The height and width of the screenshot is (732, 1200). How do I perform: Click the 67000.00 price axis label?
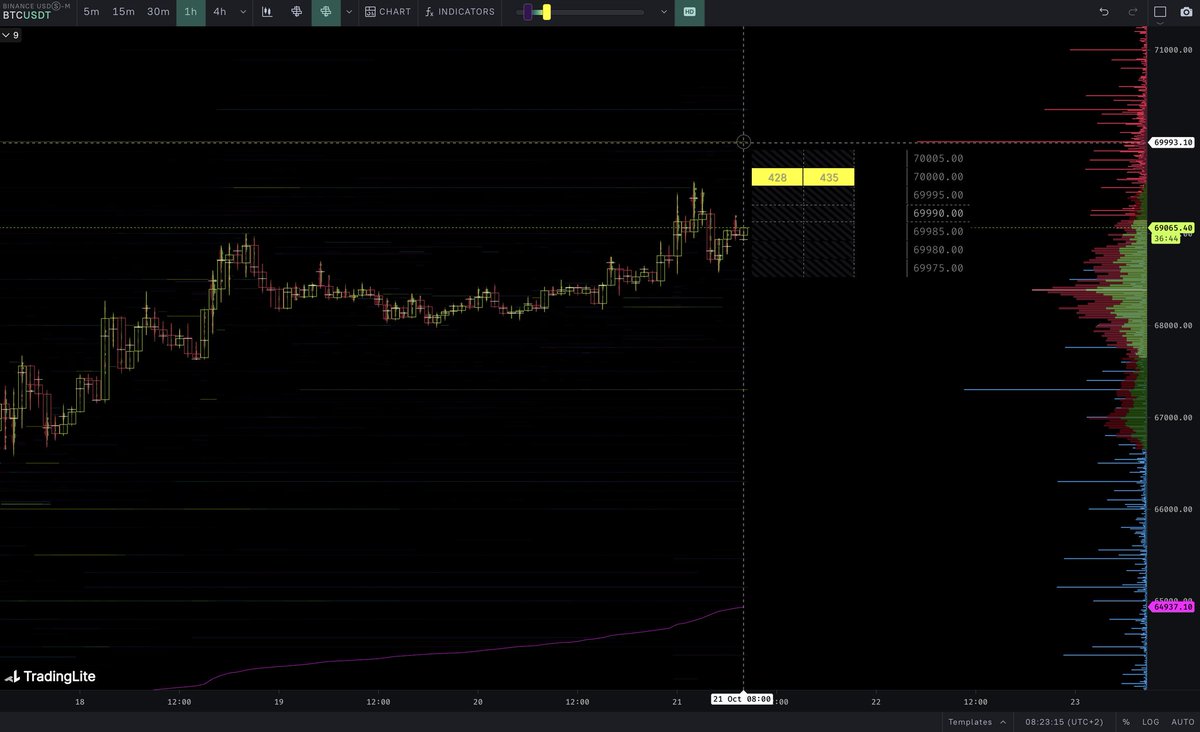[1172, 418]
